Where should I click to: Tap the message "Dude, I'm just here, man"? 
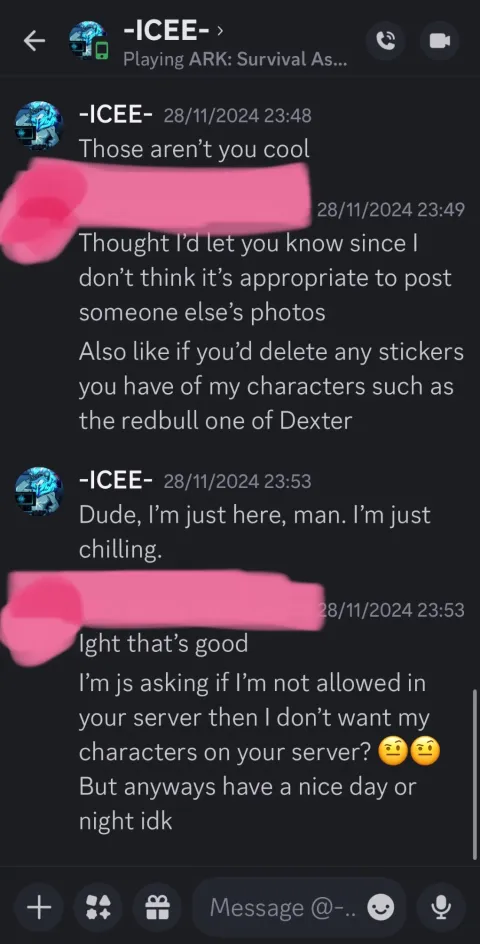coord(255,532)
